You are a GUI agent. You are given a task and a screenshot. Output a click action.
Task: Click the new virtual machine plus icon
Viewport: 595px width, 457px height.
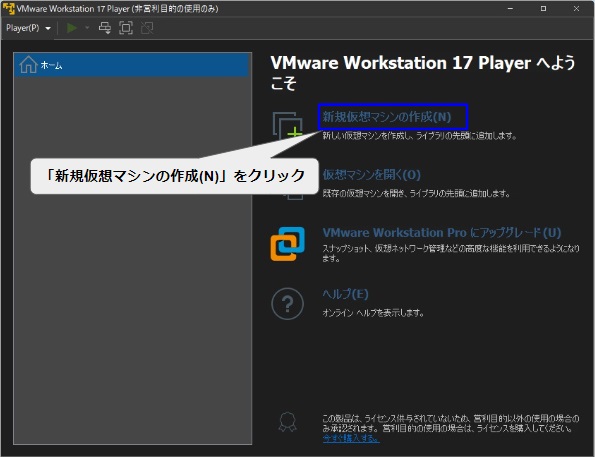pyautogui.click(x=287, y=126)
